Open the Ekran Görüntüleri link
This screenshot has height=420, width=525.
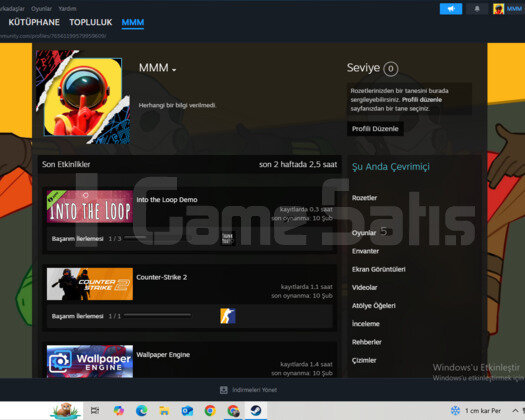click(x=379, y=269)
